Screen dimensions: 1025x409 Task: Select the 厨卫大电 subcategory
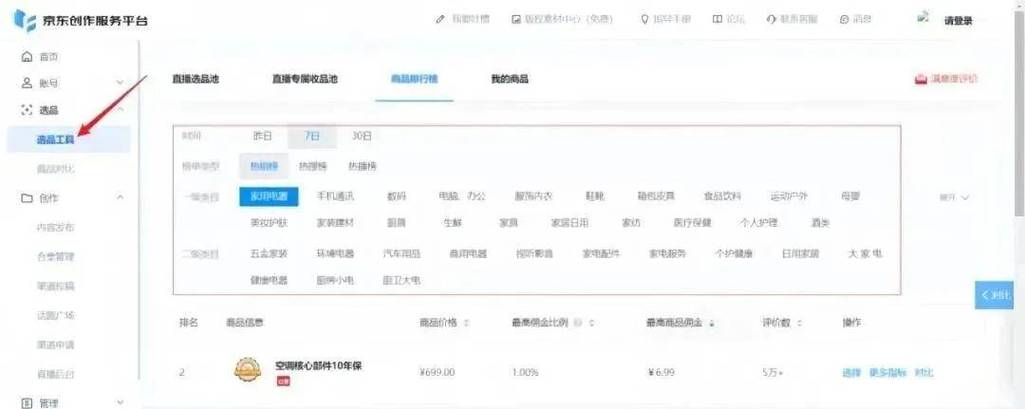(x=401, y=280)
